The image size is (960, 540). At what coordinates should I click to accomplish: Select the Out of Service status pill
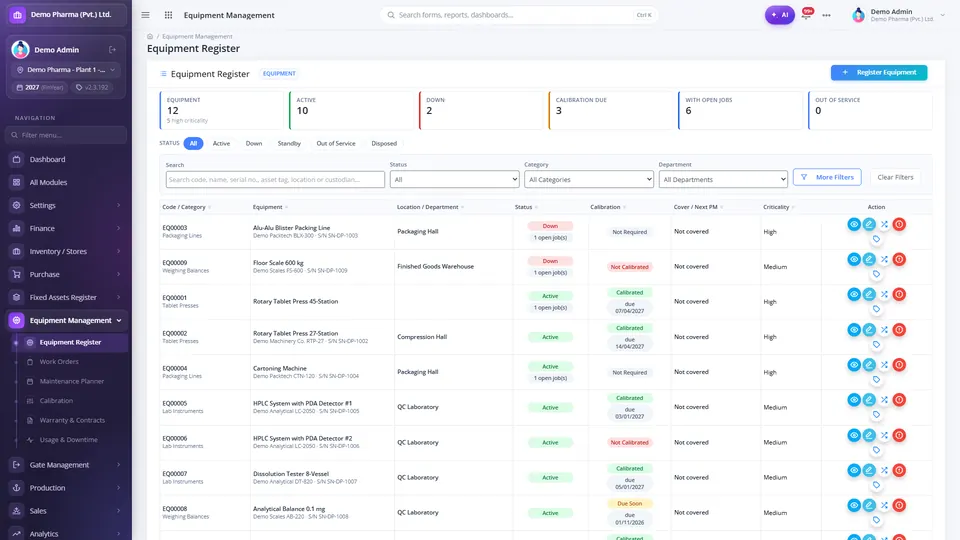point(336,143)
